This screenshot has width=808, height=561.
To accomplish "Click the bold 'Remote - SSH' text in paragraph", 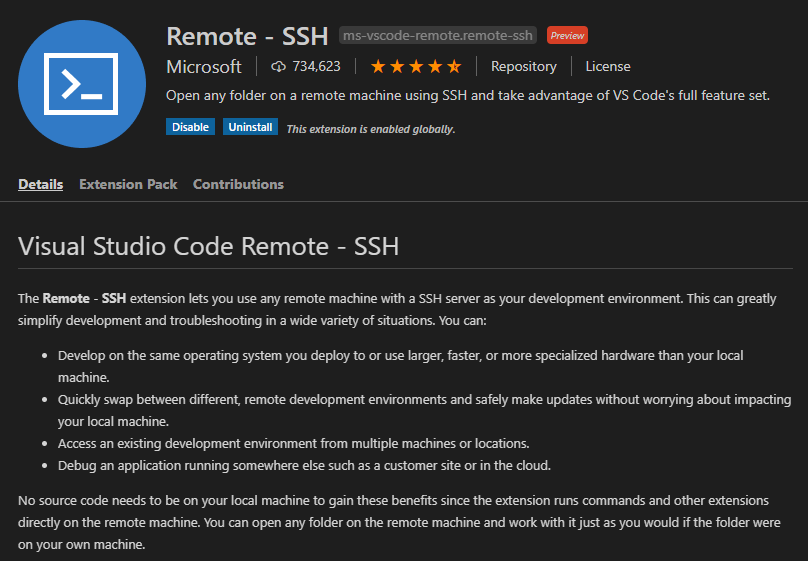I will [84, 298].
